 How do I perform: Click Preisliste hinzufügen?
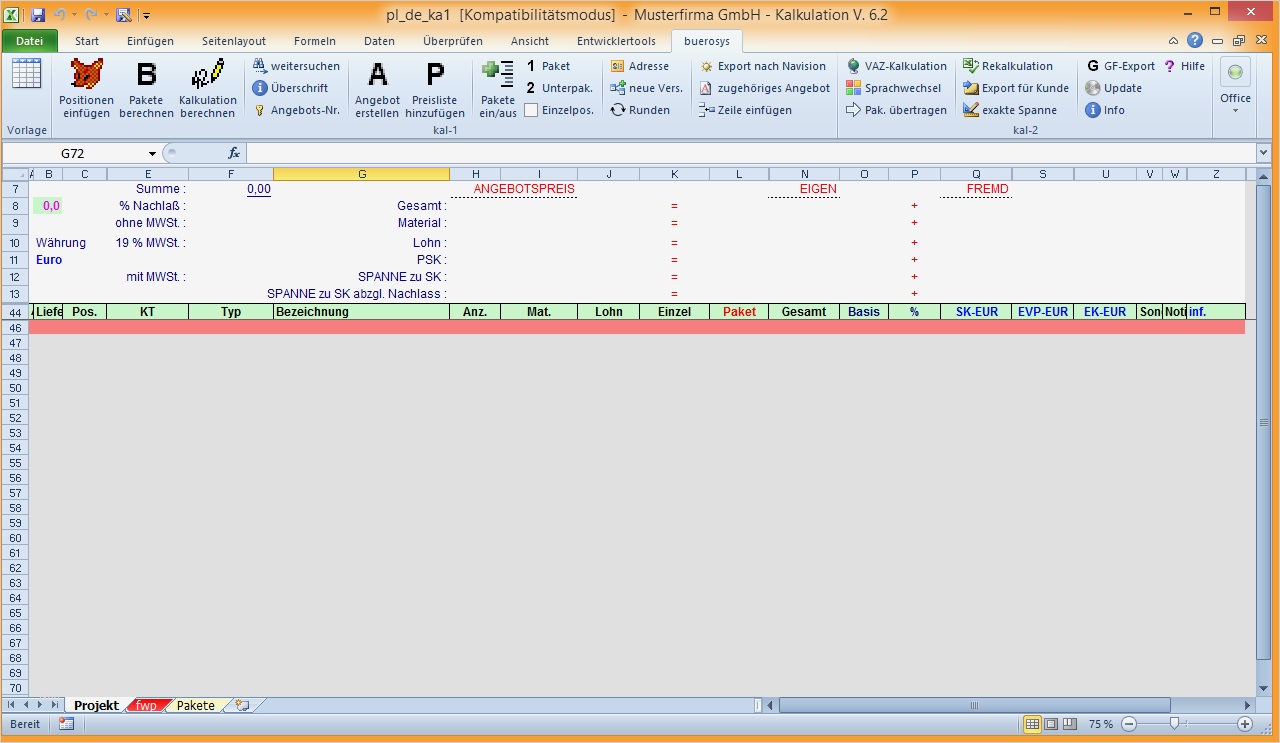click(x=435, y=87)
